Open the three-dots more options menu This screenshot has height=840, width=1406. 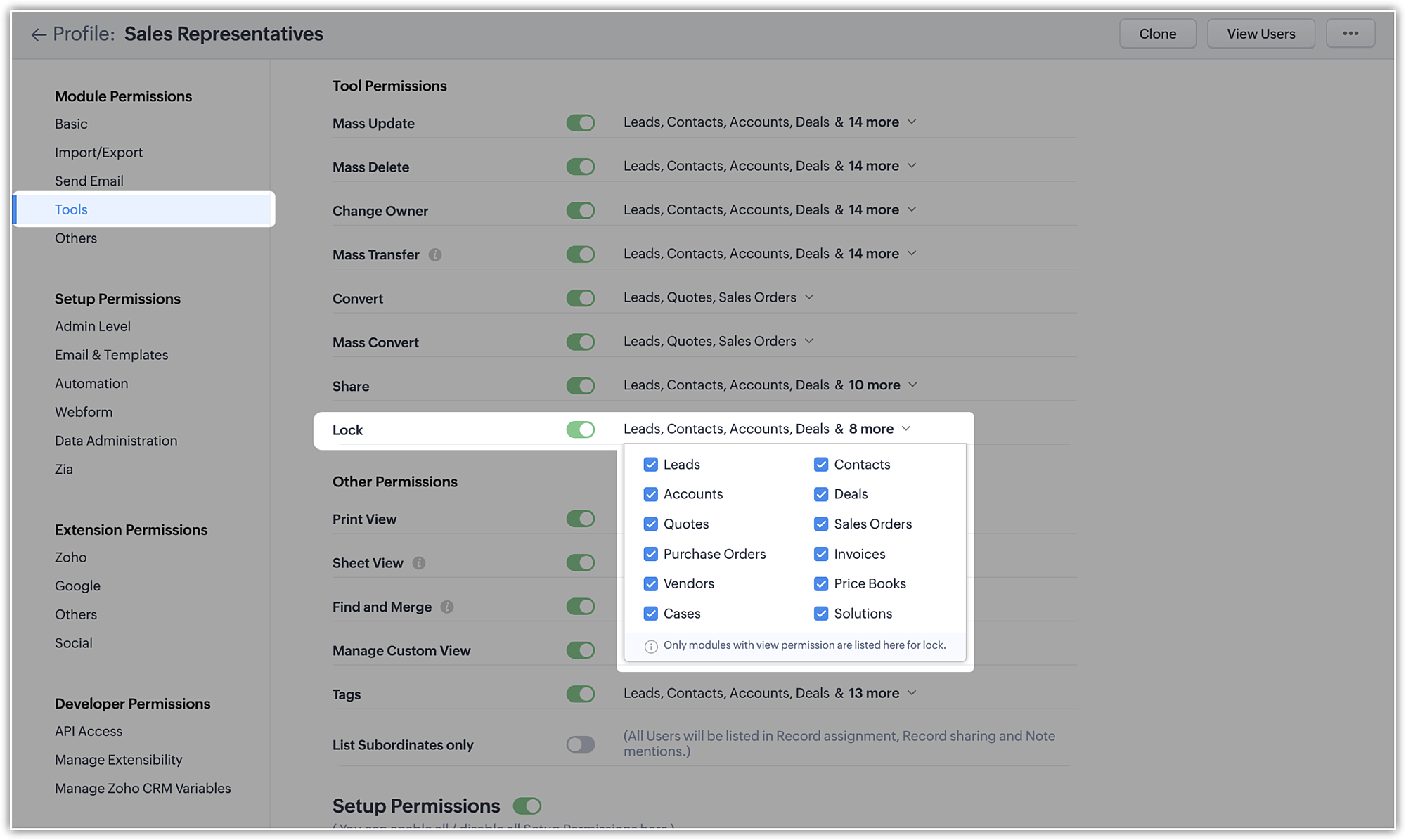pos(1350,34)
